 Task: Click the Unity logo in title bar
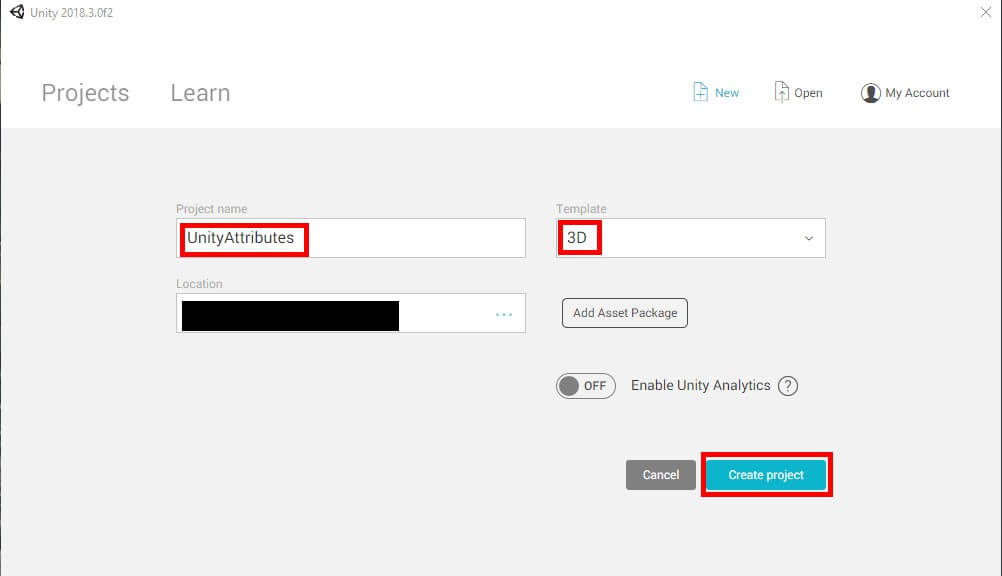17,12
